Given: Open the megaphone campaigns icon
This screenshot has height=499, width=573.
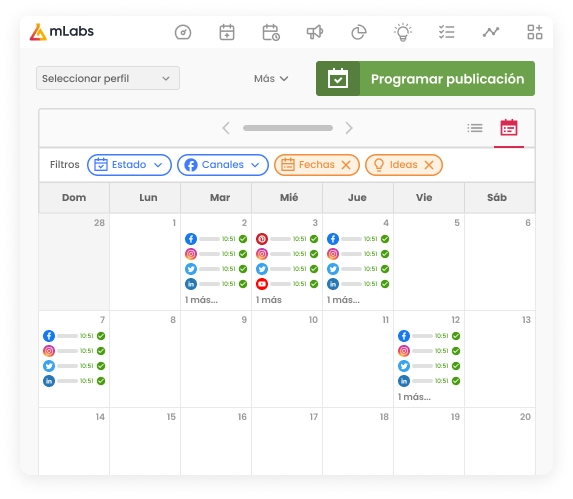Looking at the screenshot, I should pos(315,32).
